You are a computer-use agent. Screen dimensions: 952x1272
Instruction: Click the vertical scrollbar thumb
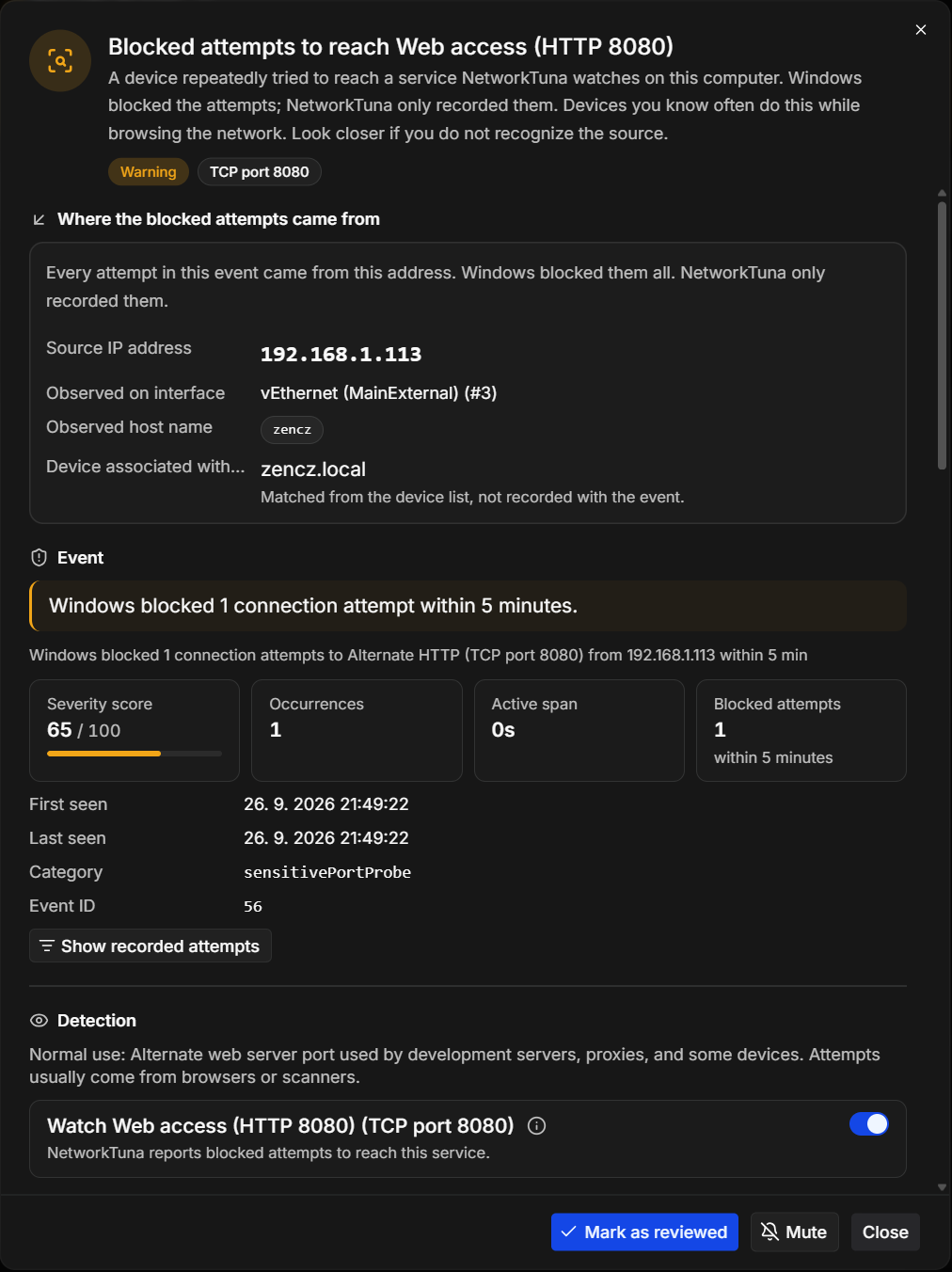942,335
